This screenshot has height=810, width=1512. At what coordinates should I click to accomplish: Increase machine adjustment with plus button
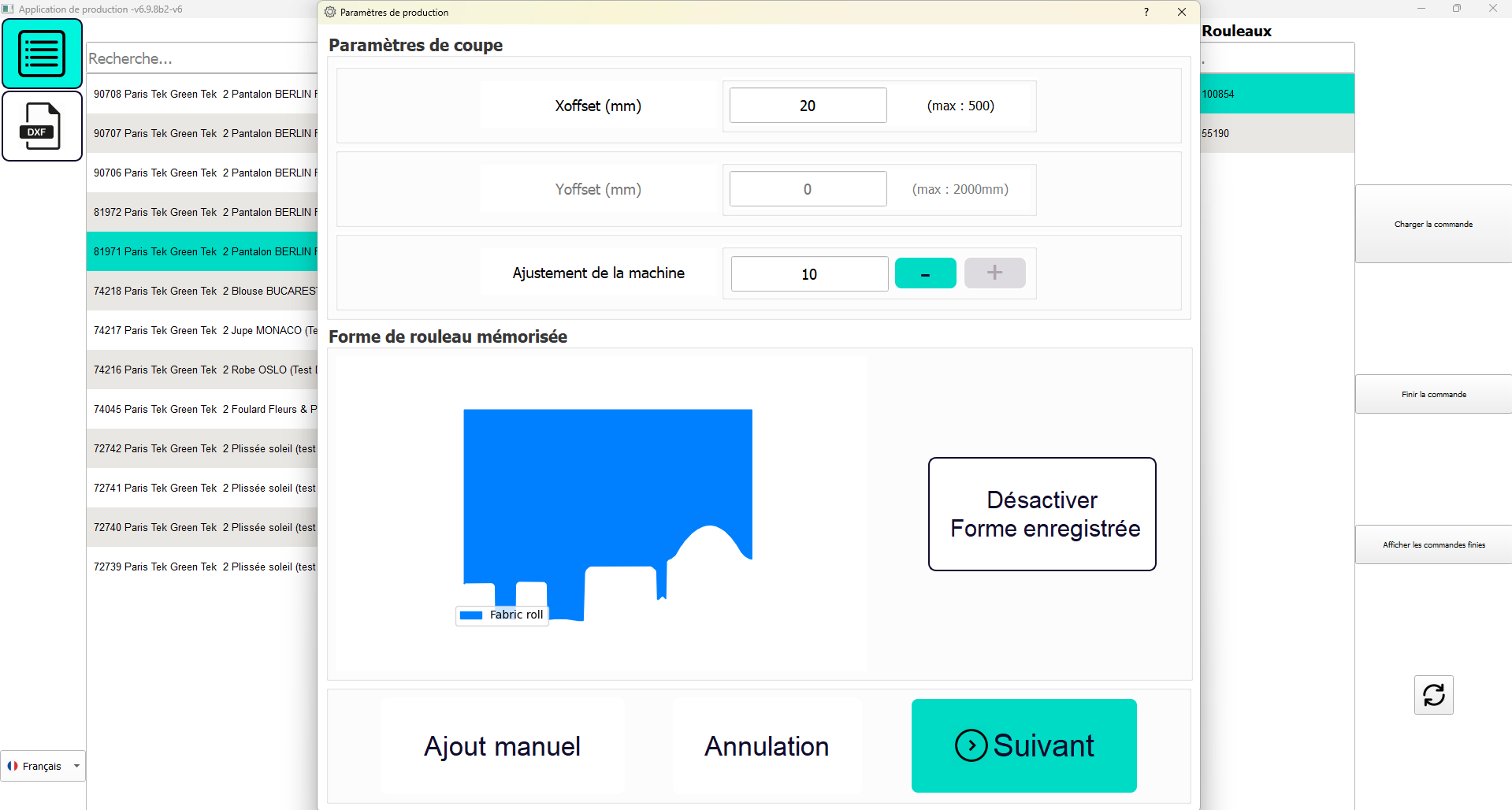(x=994, y=273)
